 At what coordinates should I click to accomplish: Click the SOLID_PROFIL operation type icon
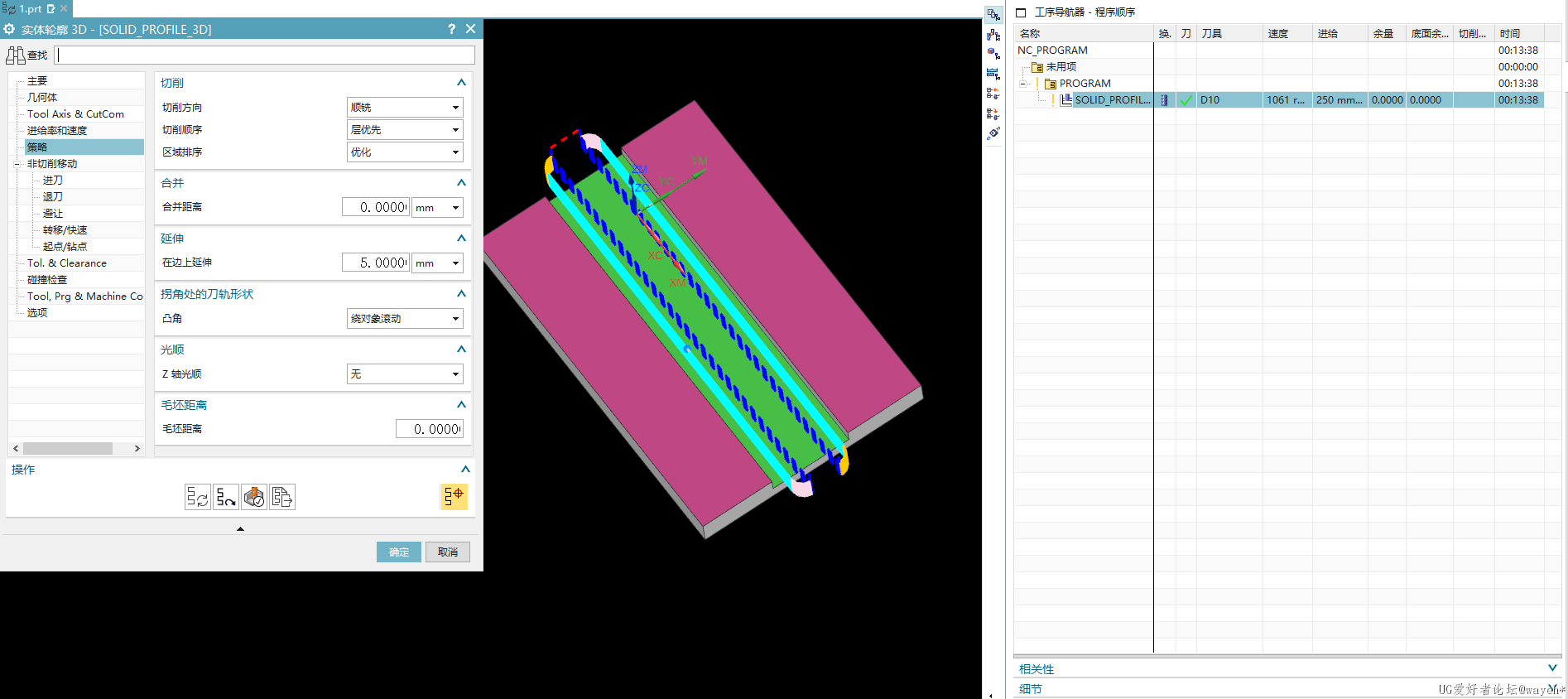1066,100
